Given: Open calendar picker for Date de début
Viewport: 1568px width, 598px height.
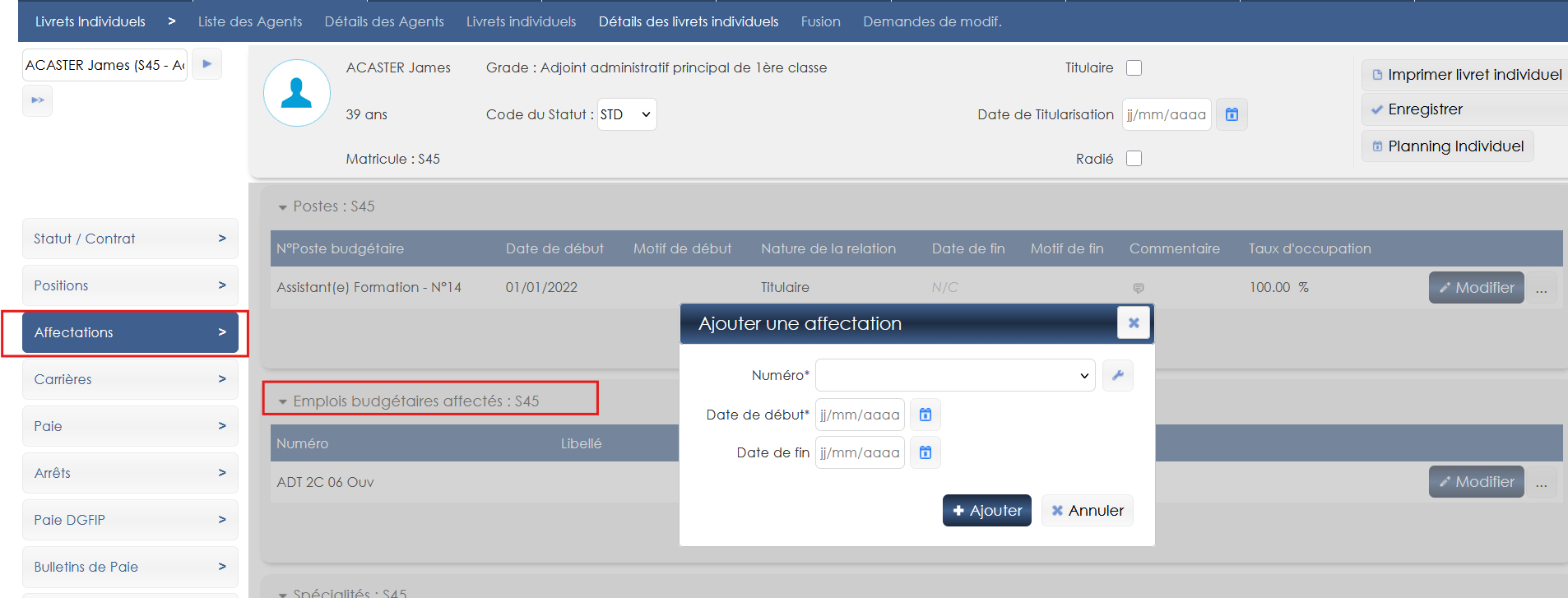Looking at the screenshot, I should pos(925,415).
